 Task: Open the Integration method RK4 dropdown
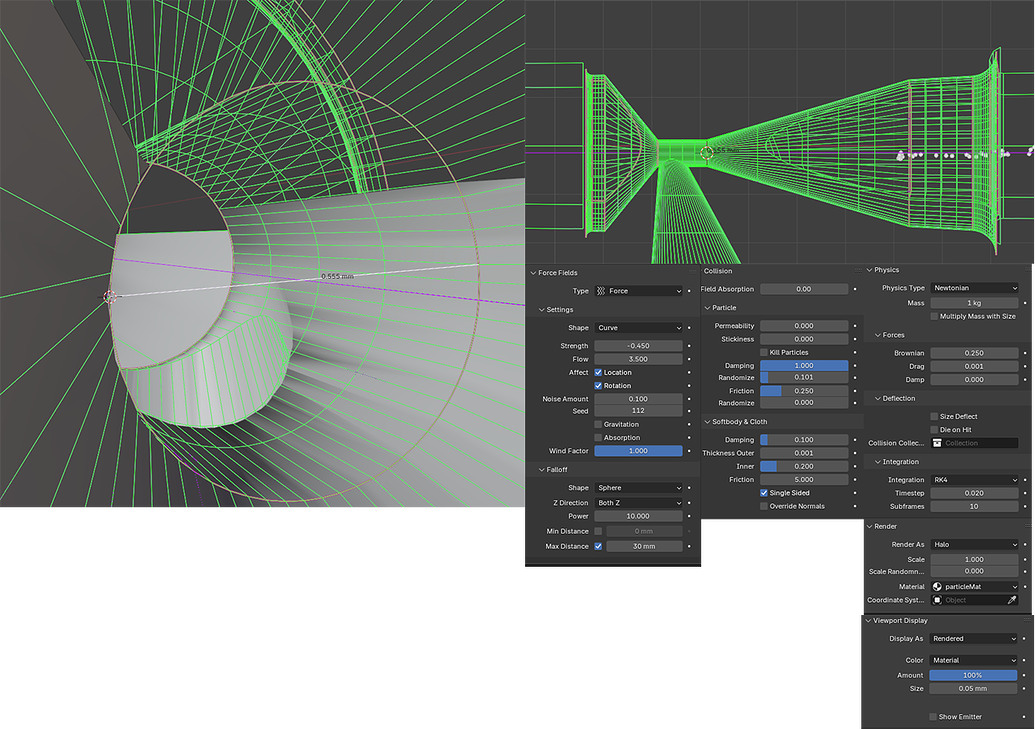pos(974,480)
